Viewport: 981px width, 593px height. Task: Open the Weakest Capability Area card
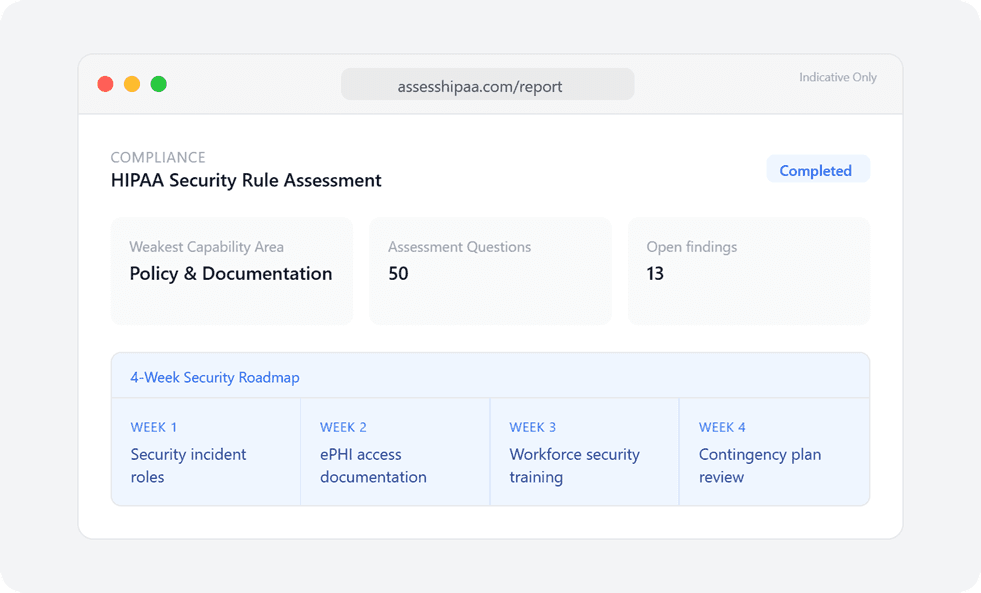click(231, 271)
